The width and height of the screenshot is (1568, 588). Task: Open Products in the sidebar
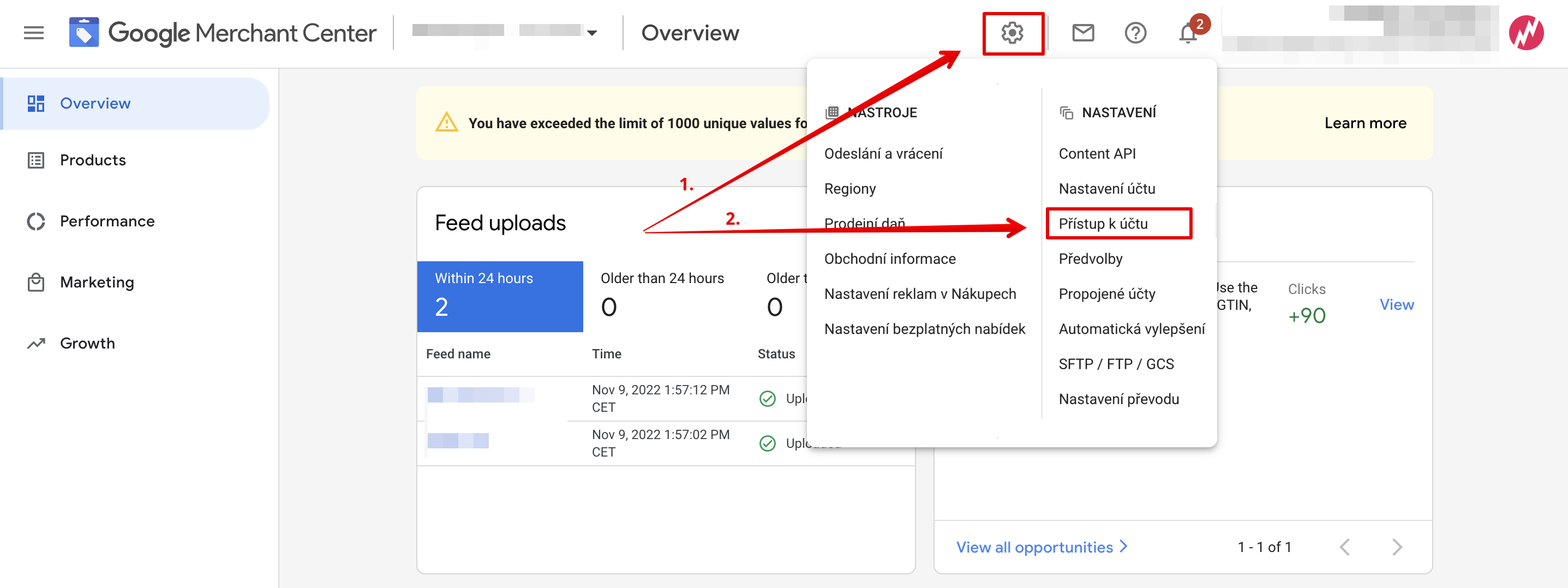coord(93,160)
